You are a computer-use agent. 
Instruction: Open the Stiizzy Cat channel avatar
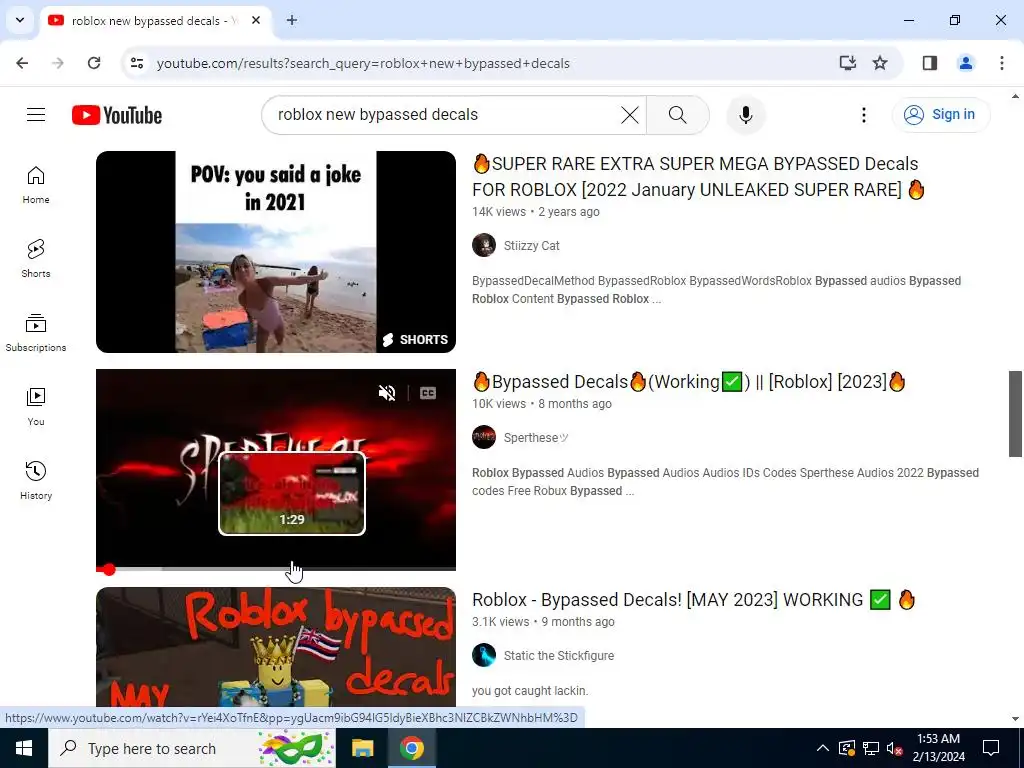coord(484,246)
